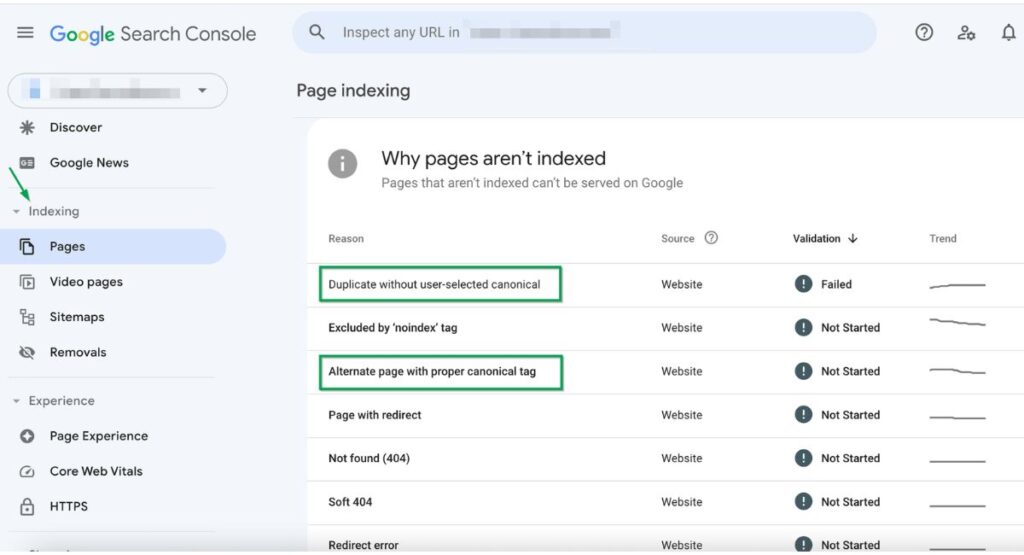Click the Sitemaps icon

click(x=27, y=317)
